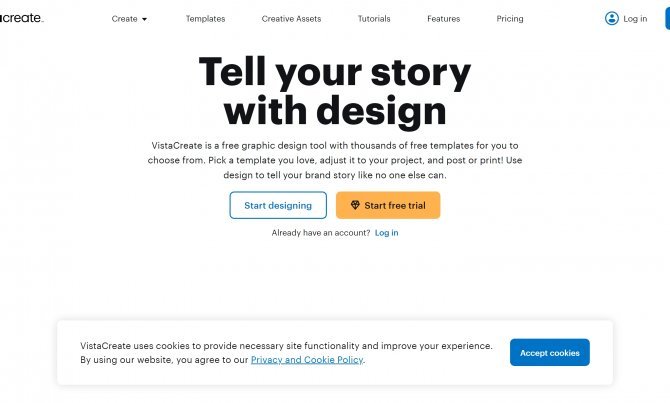Click the partially visible blue button at top right
Viewport: 670px width, 403px height.
[667, 19]
